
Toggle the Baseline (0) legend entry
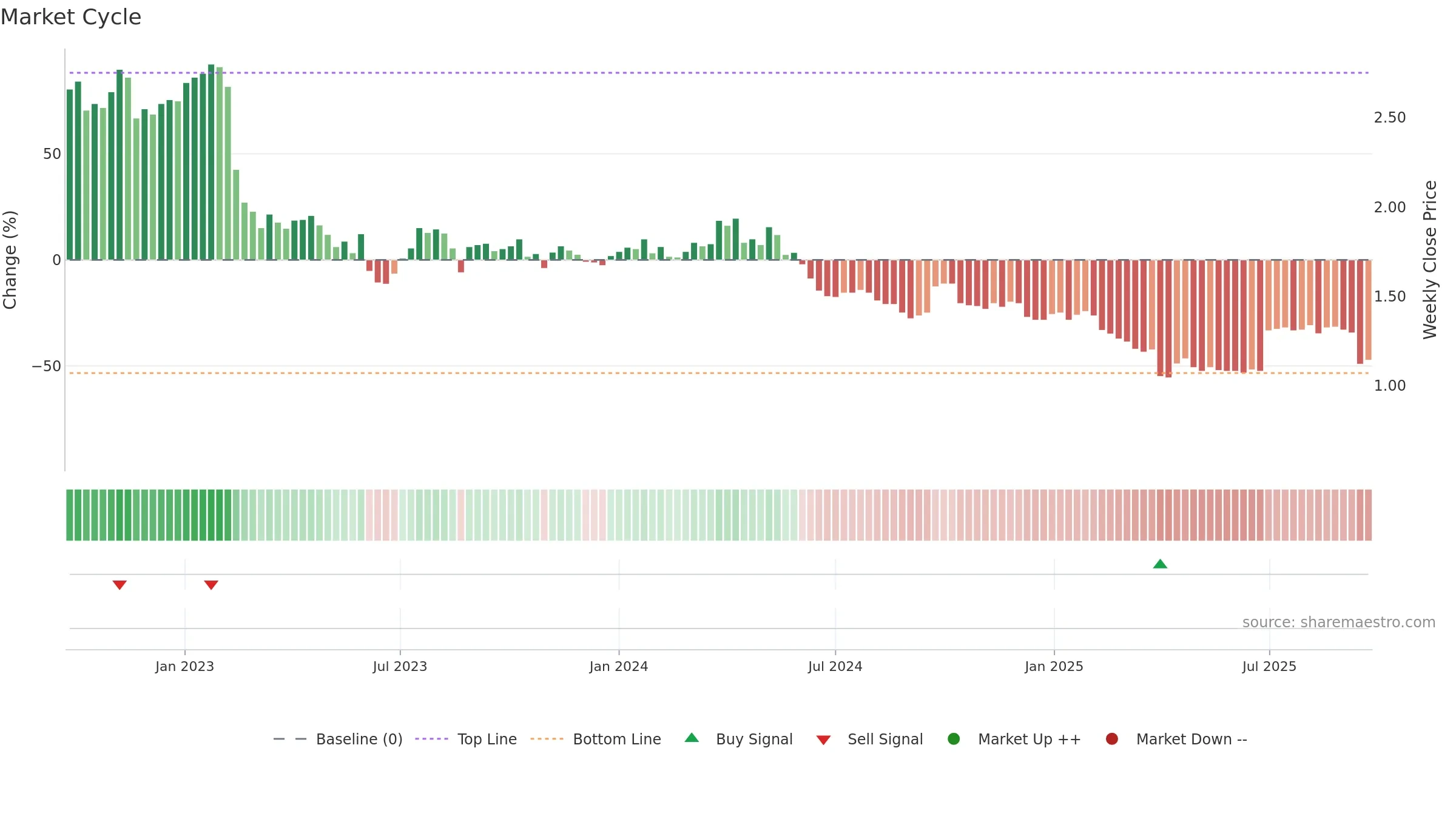coord(338,739)
